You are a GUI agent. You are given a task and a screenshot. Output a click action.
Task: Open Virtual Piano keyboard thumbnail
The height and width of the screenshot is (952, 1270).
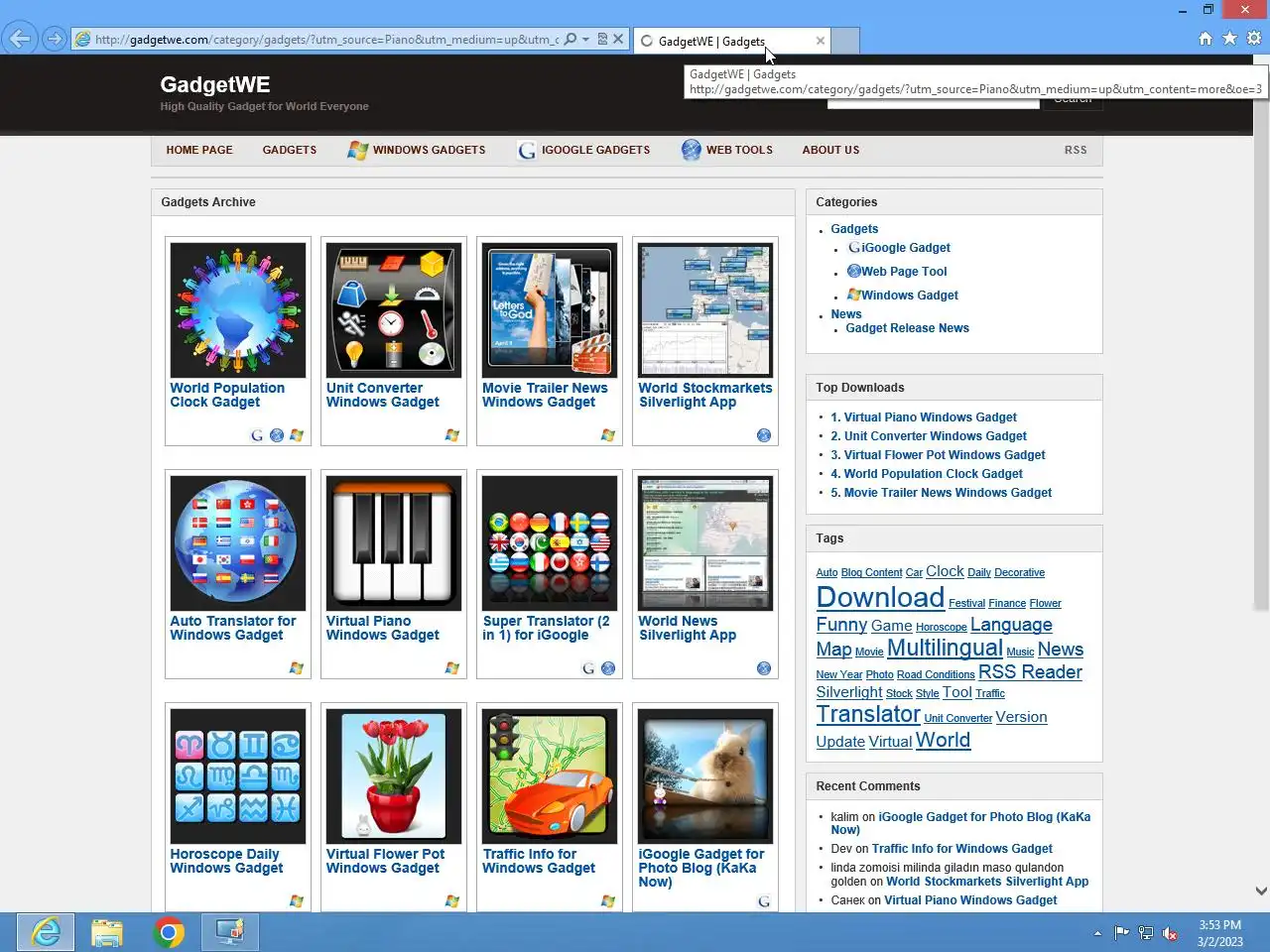(394, 543)
